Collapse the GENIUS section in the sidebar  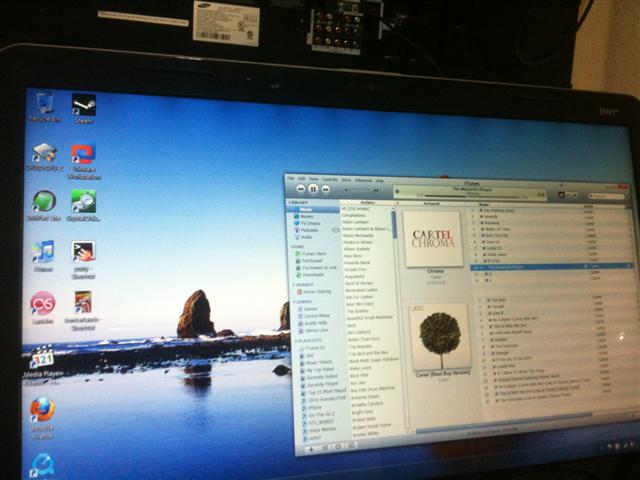click(x=295, y=302)
